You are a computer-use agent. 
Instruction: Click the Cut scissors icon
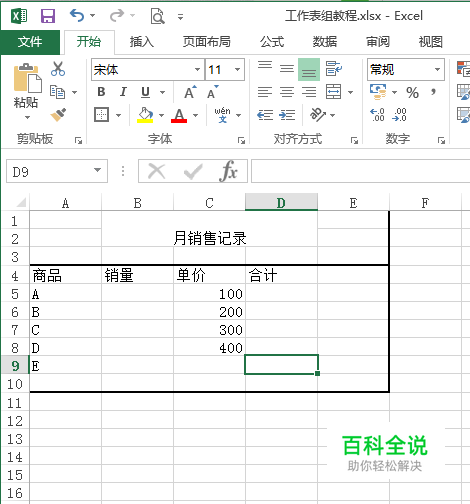click(58, 69)
